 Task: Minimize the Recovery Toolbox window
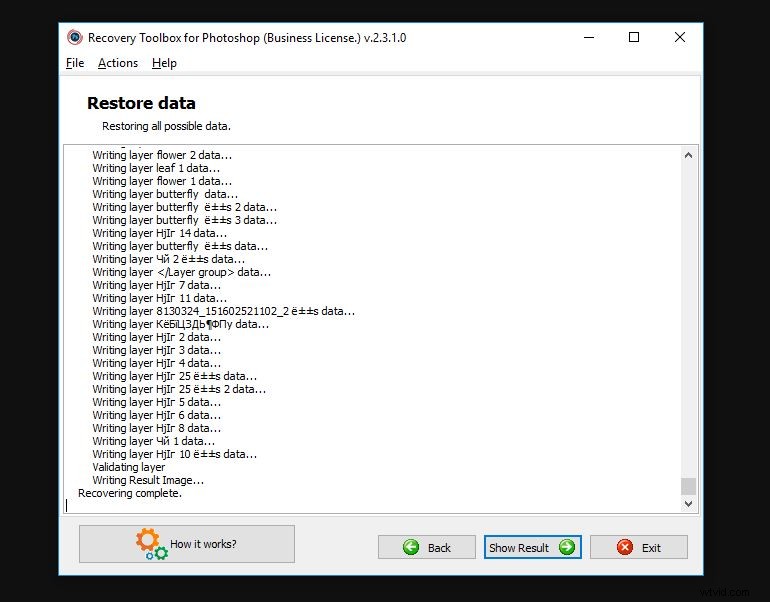coord(589,37)
